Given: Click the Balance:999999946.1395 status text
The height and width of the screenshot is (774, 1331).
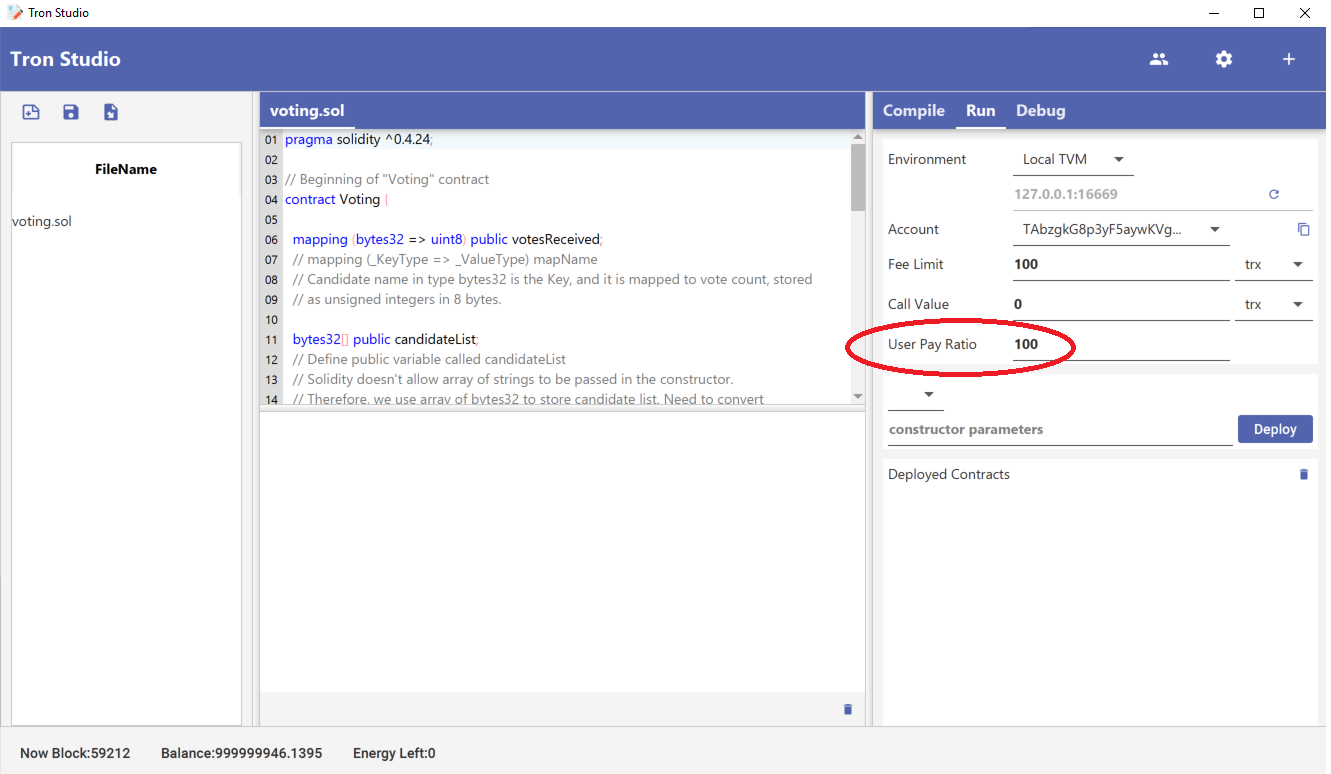Looking at the screenshot, I should 242,753.
